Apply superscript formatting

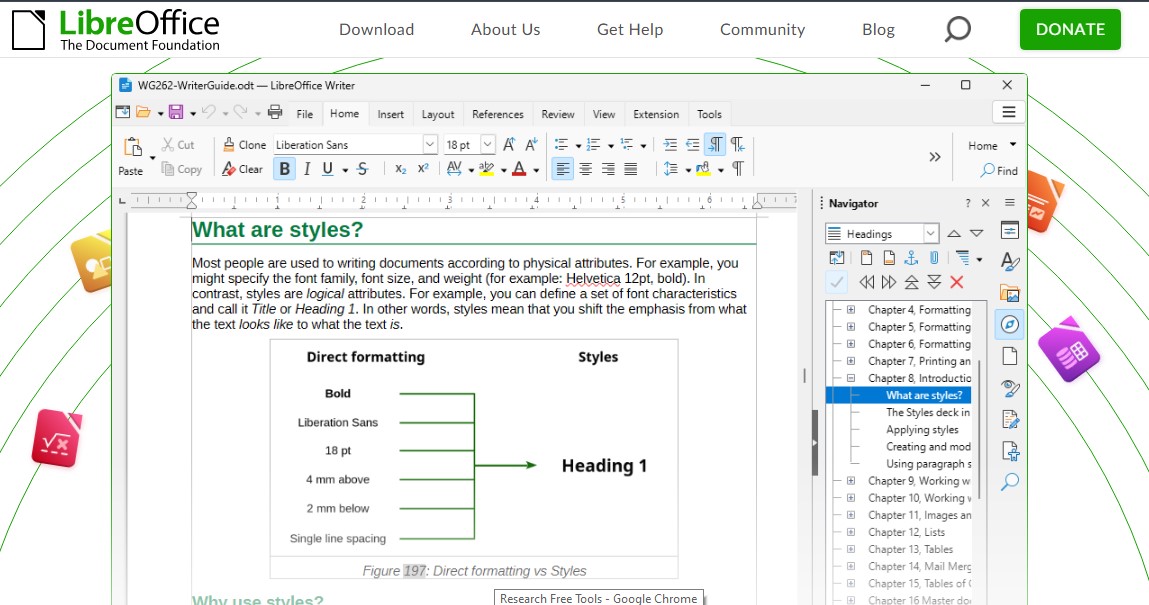pos(423,169)
